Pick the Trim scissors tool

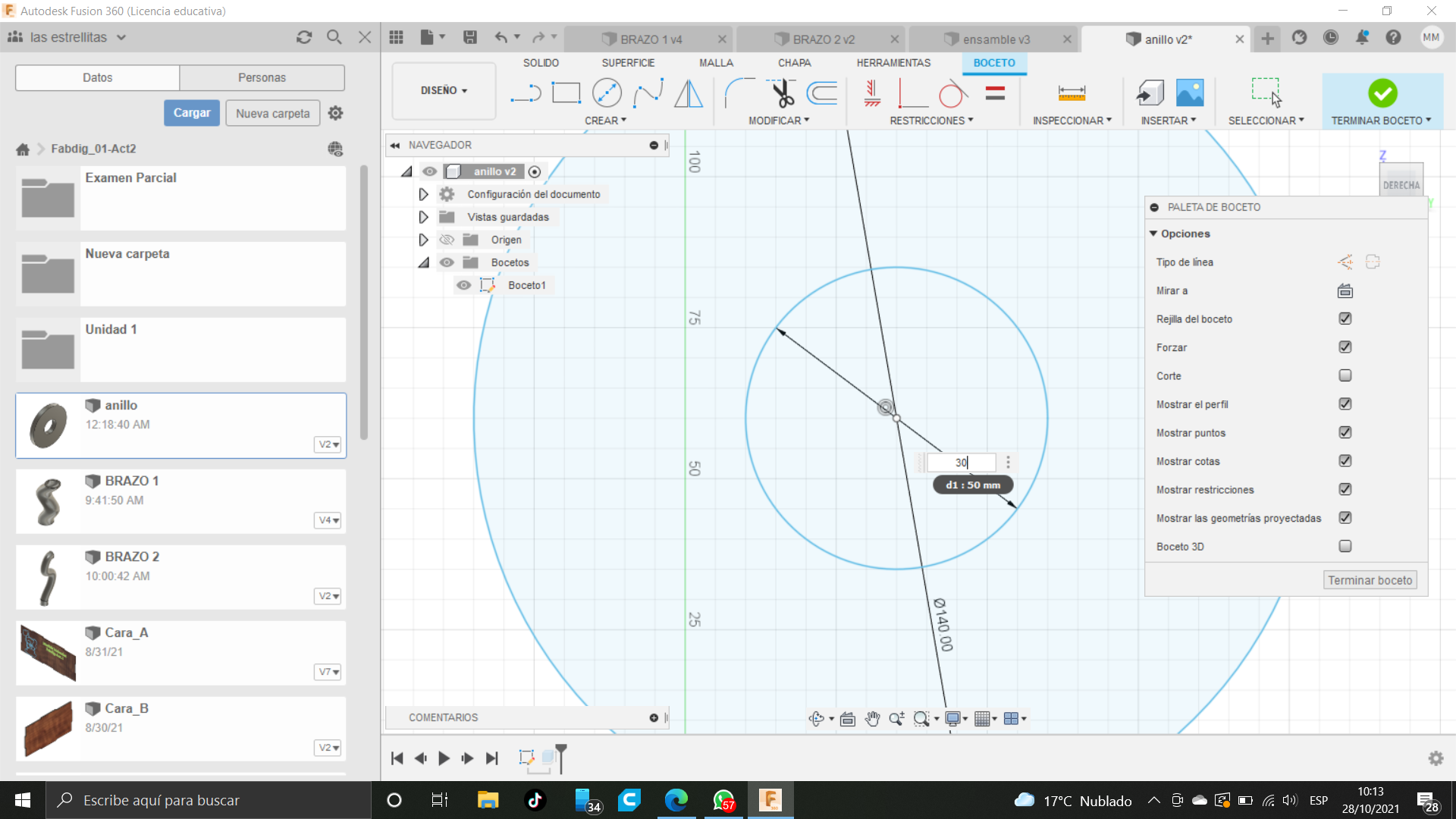[x=782, y=93]
